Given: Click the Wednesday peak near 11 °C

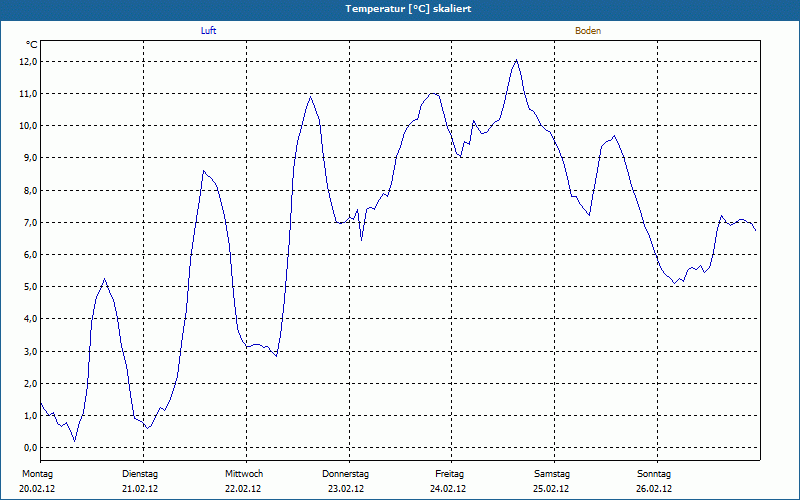Looking at the screenshot, I should pyautogui.click(x=310, y=97).
